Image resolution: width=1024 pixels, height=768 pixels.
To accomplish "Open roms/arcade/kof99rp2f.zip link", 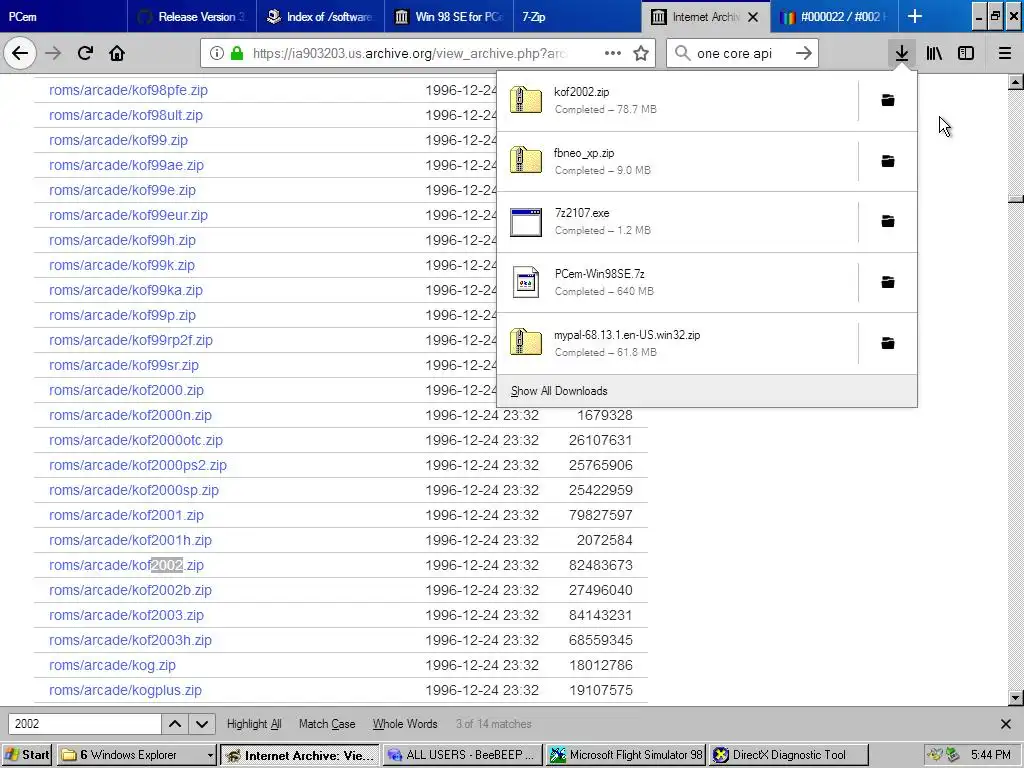I will point(131,340).
